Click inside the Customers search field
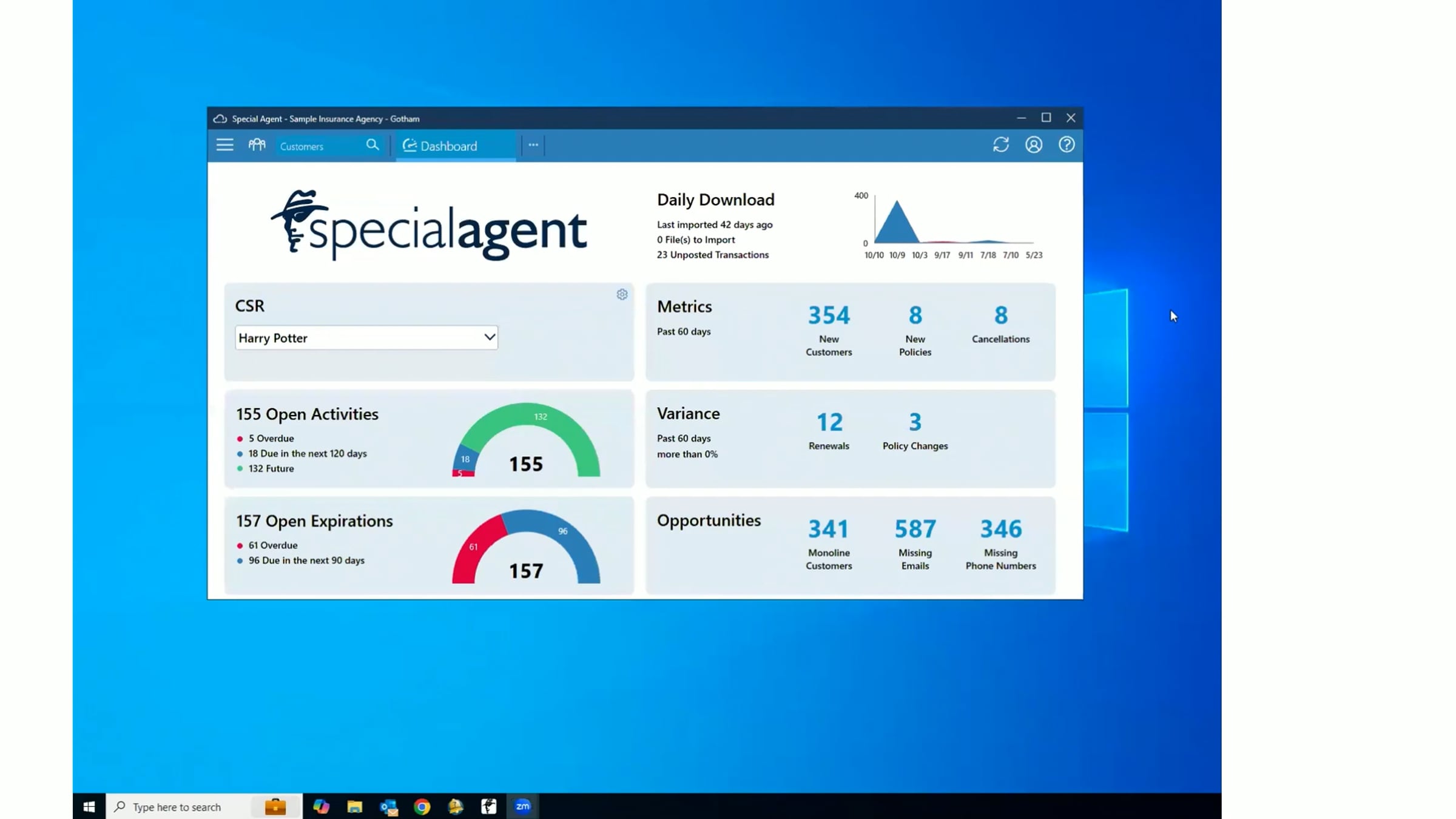 pyautogui.click(x=315, y=146)
